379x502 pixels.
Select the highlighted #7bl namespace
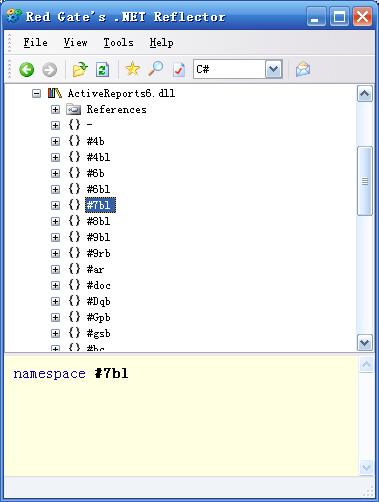[x=100, y=205]
